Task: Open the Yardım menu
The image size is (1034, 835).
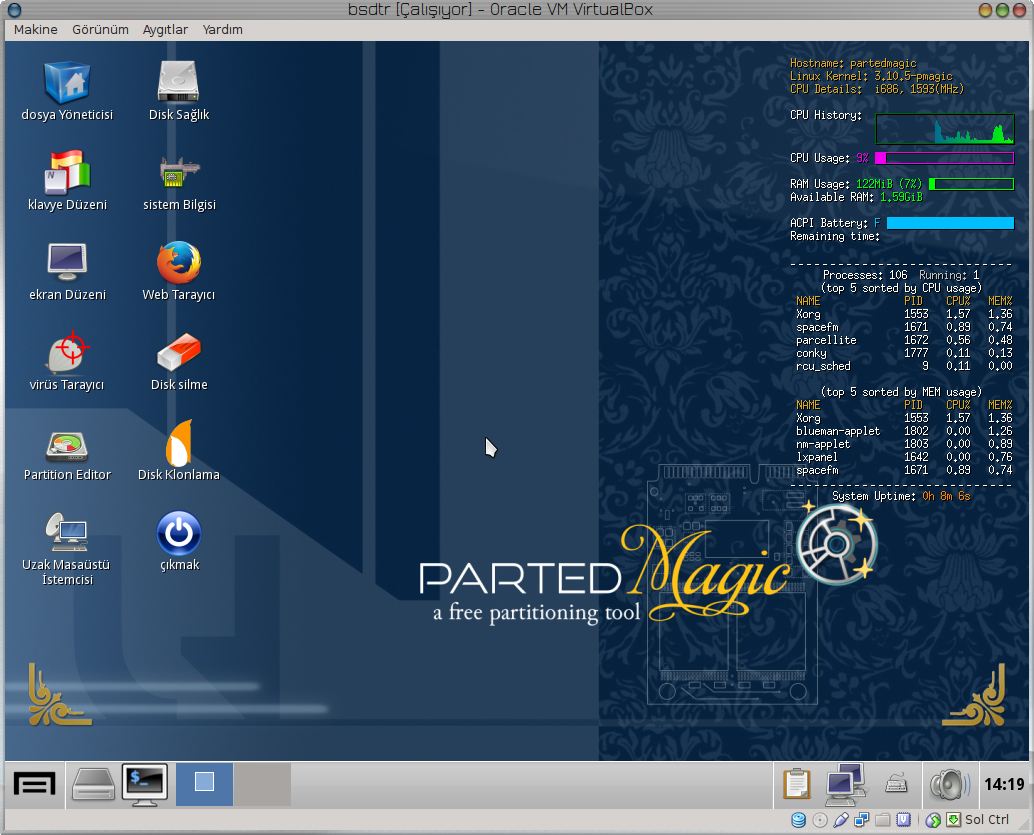Action: click(222, 30)
